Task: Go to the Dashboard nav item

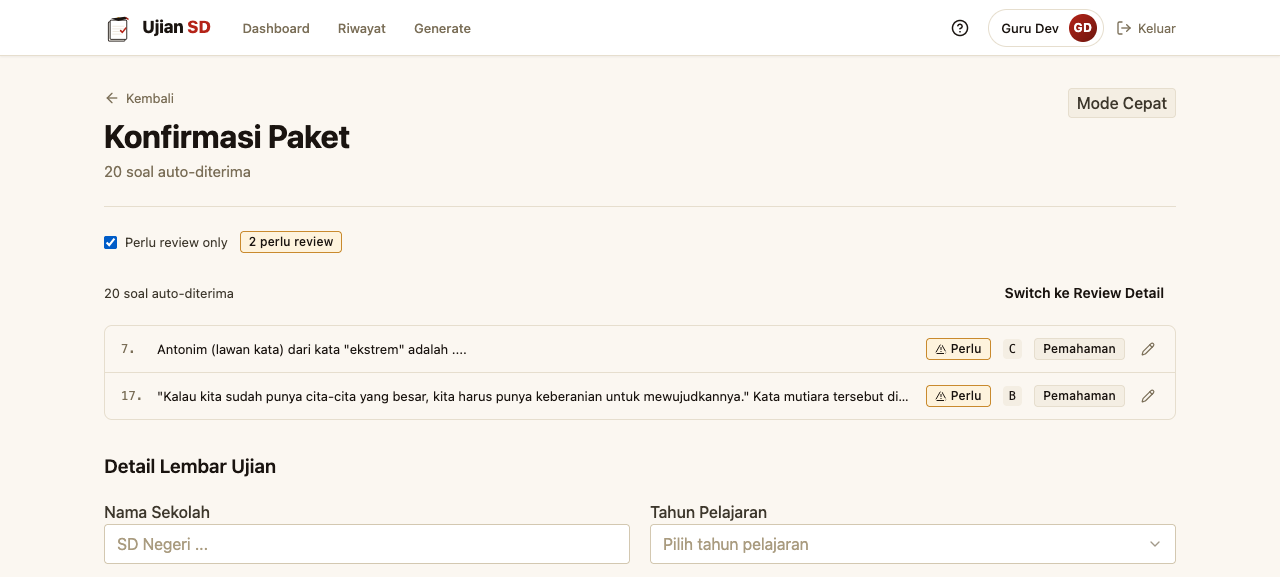Action: pyautogui.click(x=276, y=28)
